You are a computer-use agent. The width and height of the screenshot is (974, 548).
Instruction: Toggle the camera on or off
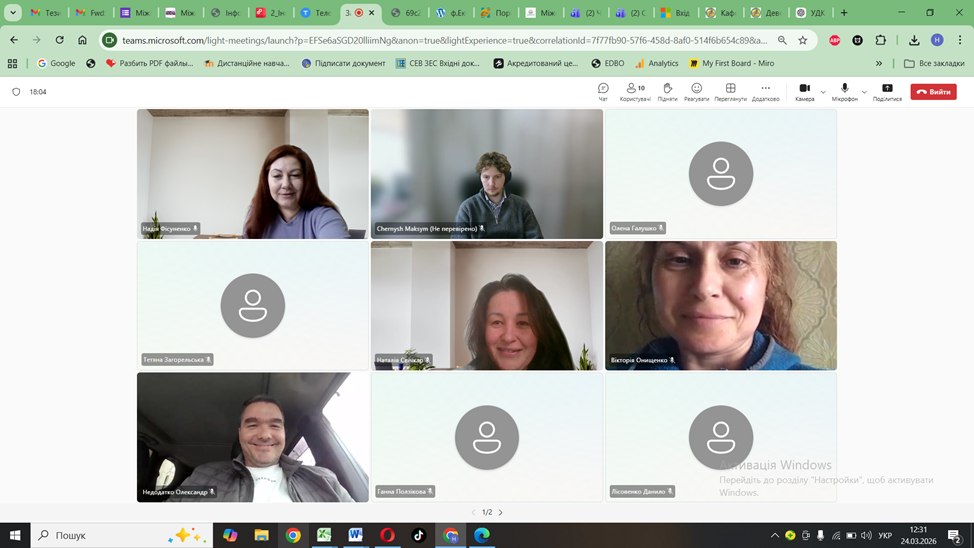[x=804, y=91]
